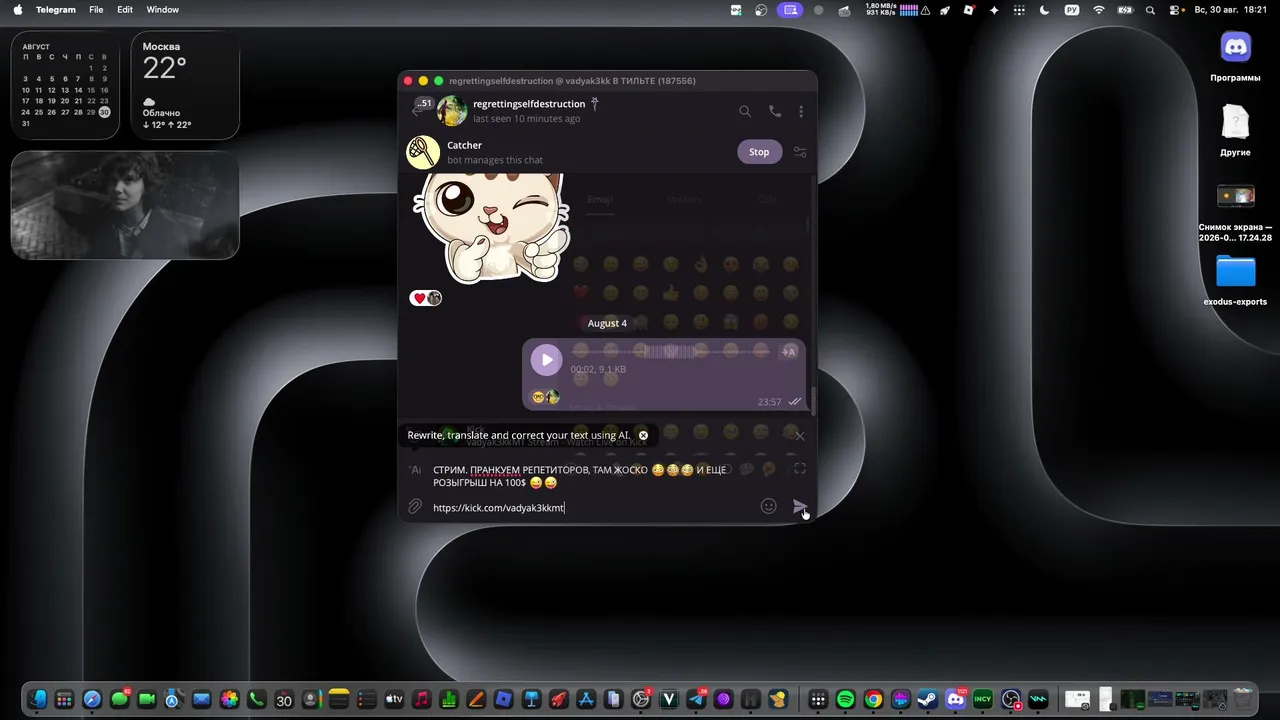Screen dimensions: 1280x720
Task: Start a voice call from chat header
Action: [x=775, y=111]
